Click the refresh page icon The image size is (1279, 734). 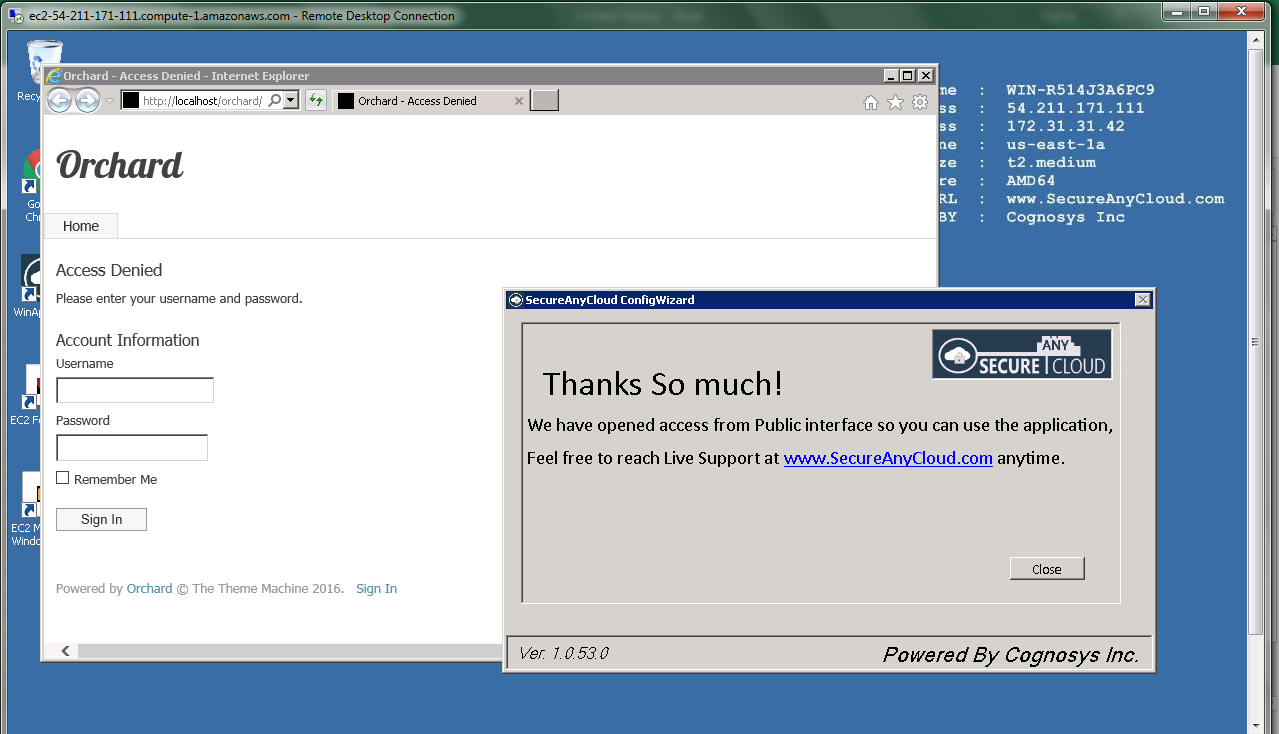(x=316, y=100)
